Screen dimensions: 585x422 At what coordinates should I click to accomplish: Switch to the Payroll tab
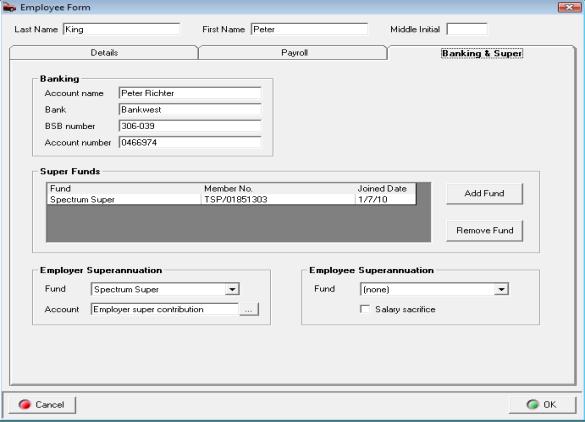(x=294, y=53)
